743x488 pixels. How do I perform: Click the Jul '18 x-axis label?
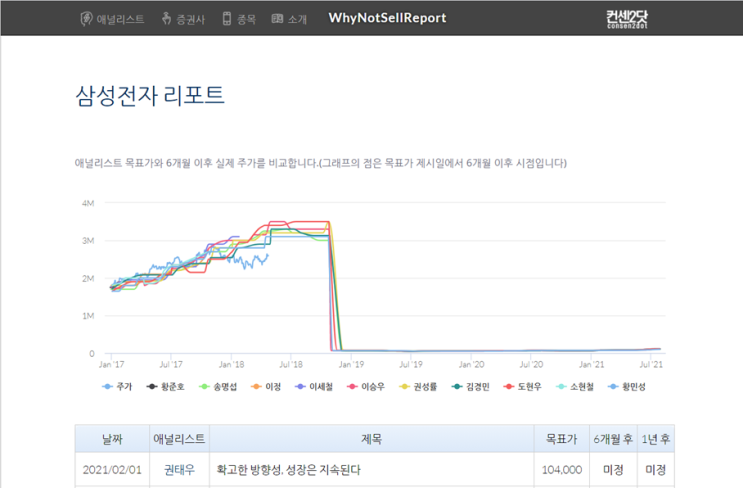coord(291,364)
